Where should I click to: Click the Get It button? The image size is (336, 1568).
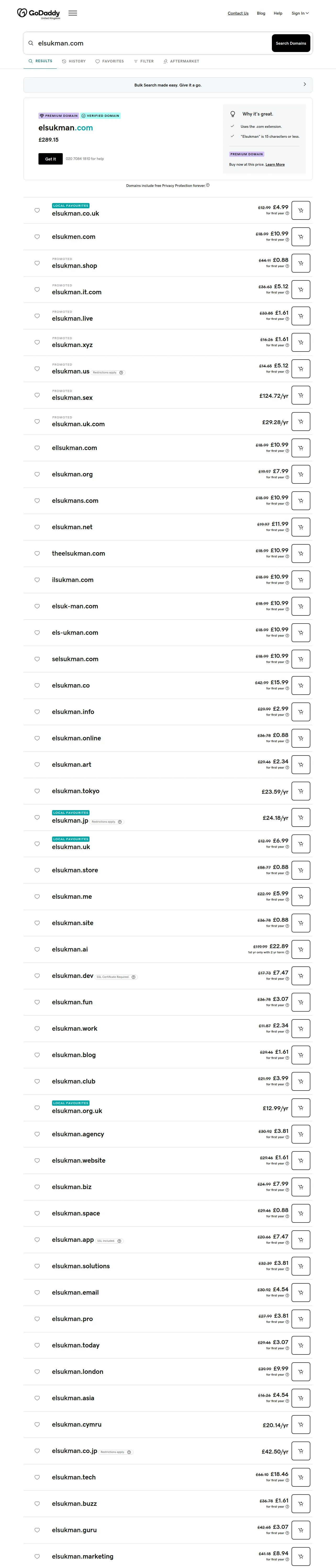(x=51, y=159)
